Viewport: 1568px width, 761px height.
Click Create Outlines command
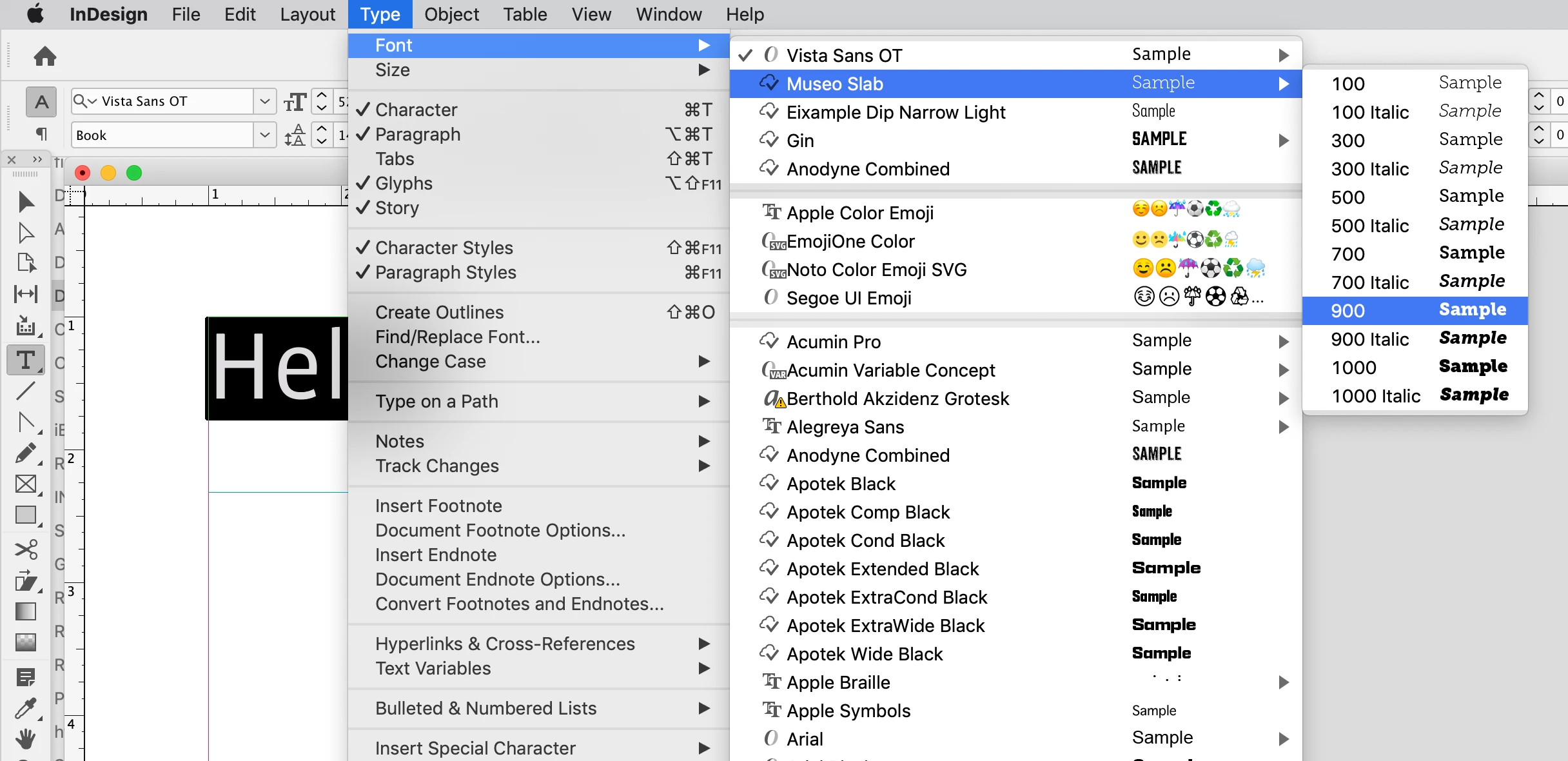point(439,313)
